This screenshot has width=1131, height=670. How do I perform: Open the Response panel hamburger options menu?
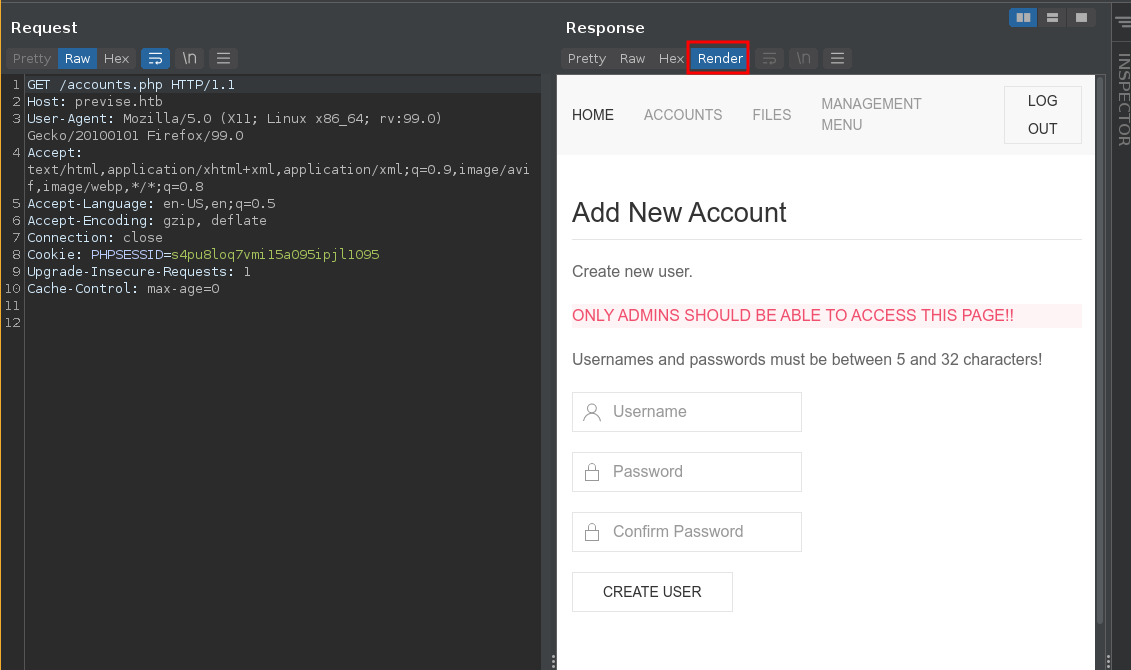837,59
